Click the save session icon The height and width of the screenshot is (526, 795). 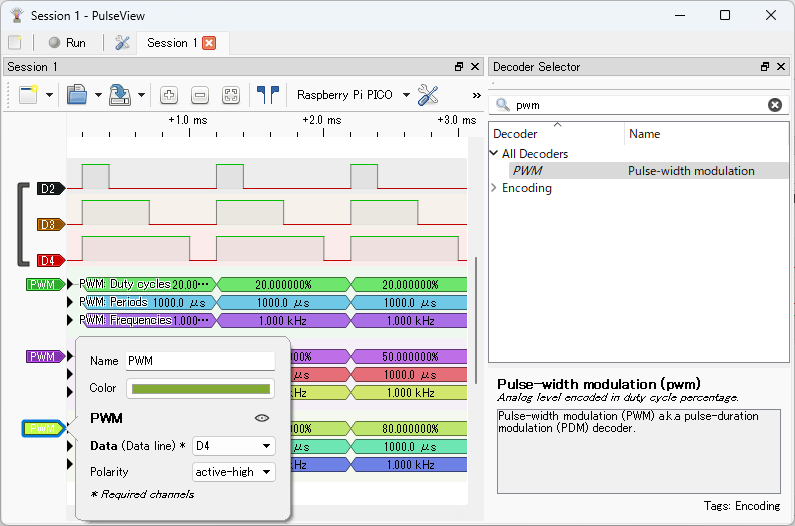point(120,95)
